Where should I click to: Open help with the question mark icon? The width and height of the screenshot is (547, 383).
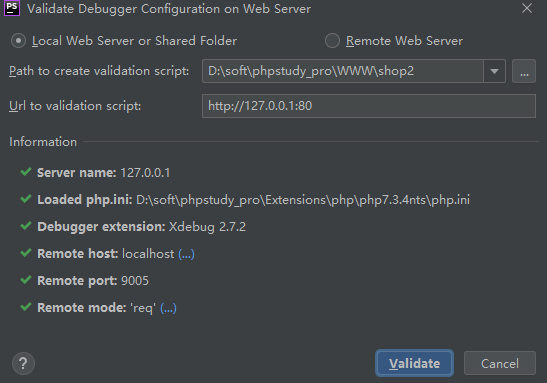click(23, 363)
